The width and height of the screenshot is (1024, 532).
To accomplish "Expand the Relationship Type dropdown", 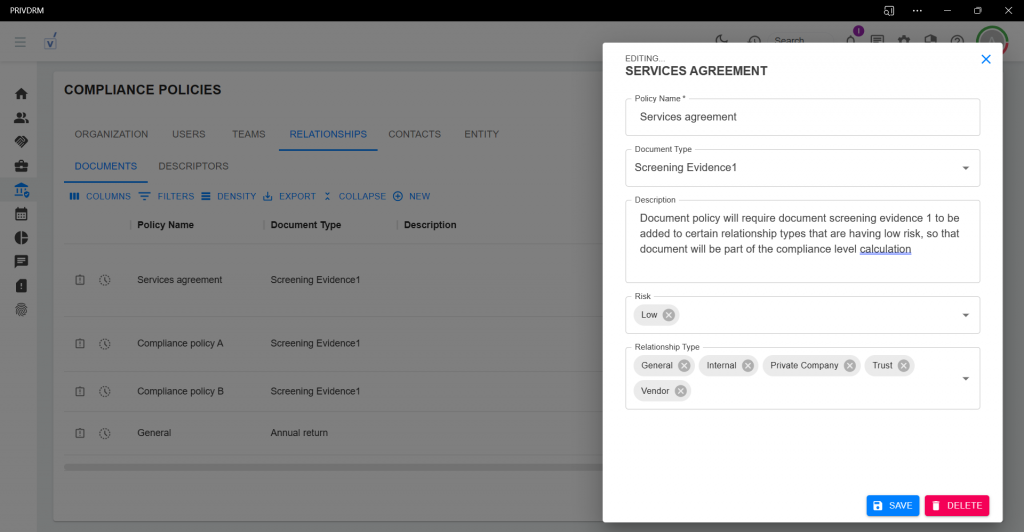I will pos(965,378).
